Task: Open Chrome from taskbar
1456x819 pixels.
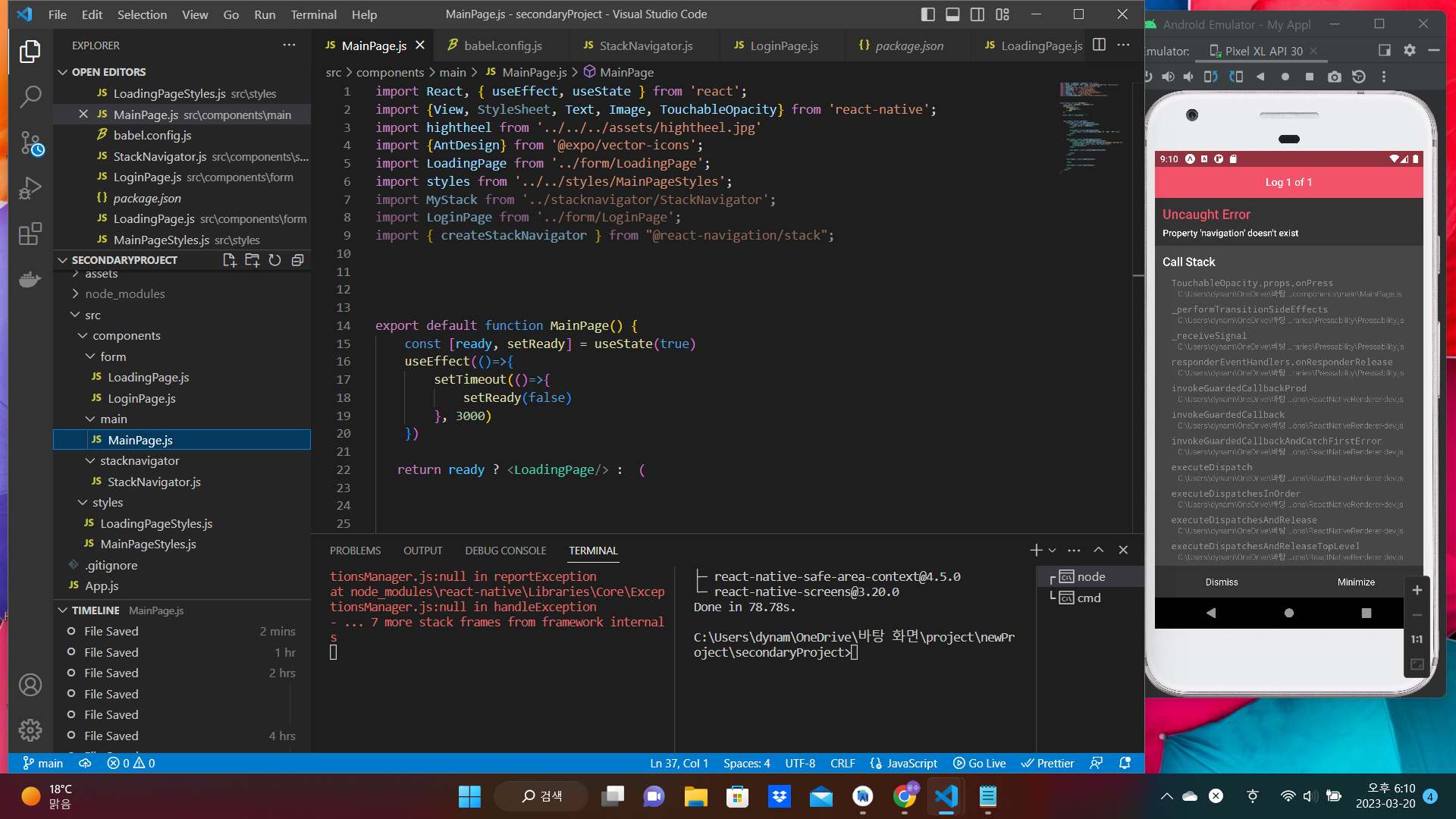Action: tap(904, 796)
